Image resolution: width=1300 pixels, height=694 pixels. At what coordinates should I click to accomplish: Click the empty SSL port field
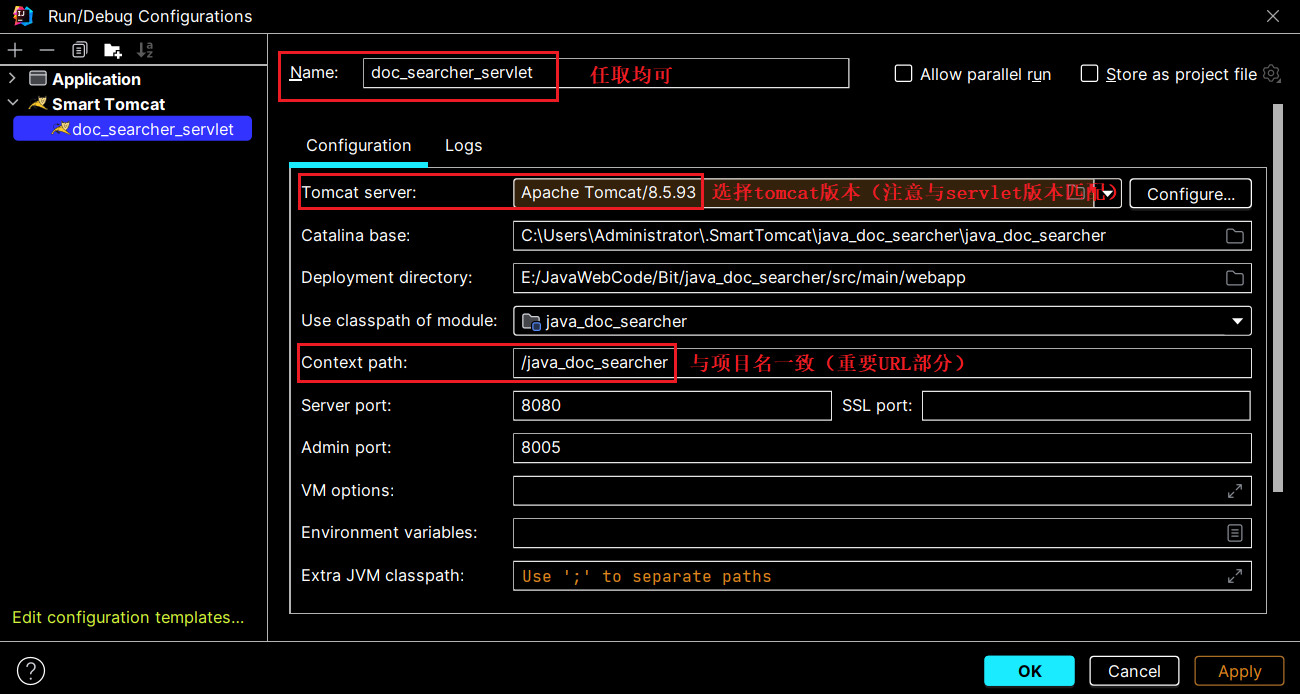1086,406
